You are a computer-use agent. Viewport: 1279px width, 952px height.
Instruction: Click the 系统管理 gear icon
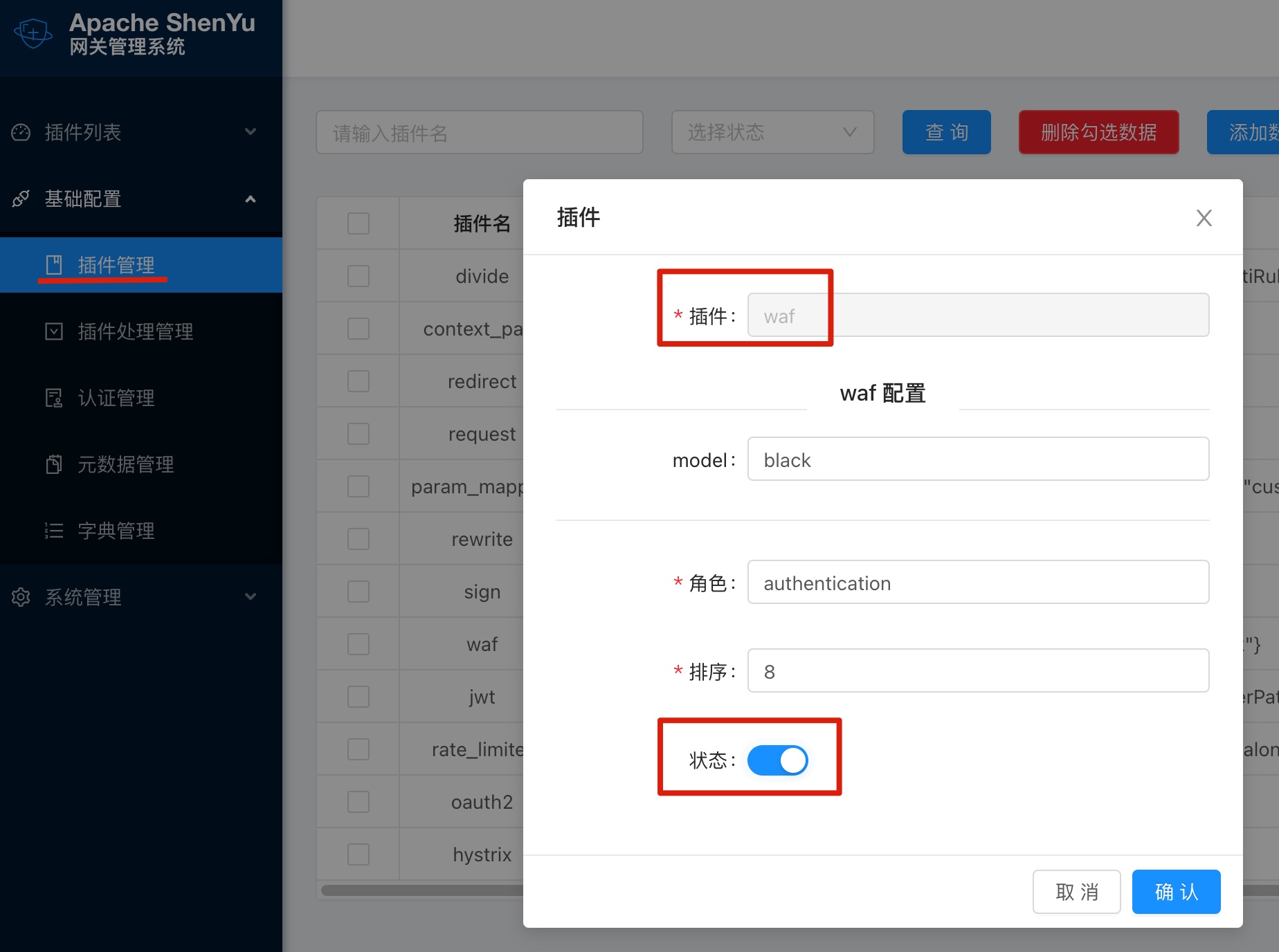click(x=21, y=597)
